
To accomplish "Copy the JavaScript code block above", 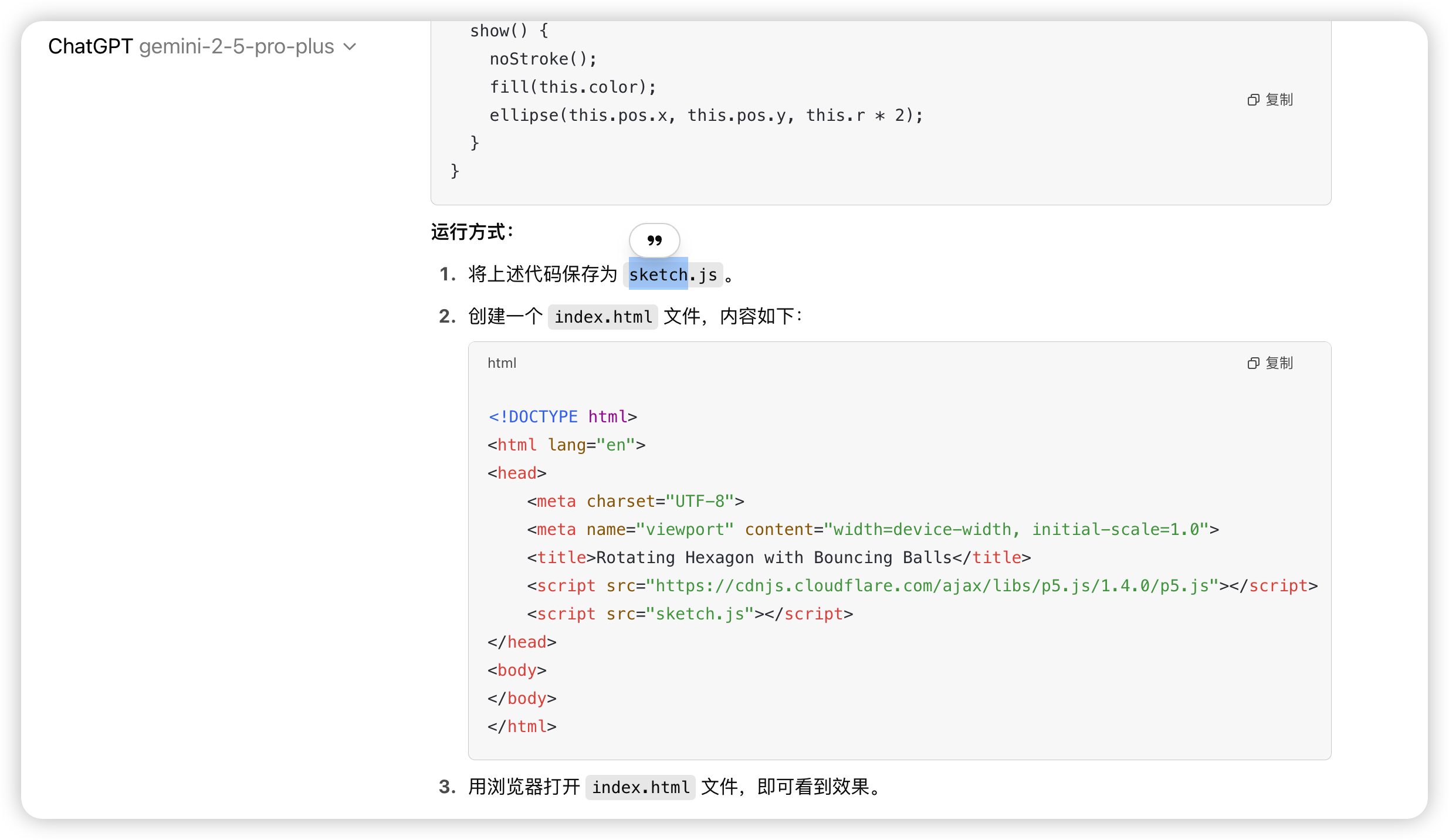I will [1270, 100].
